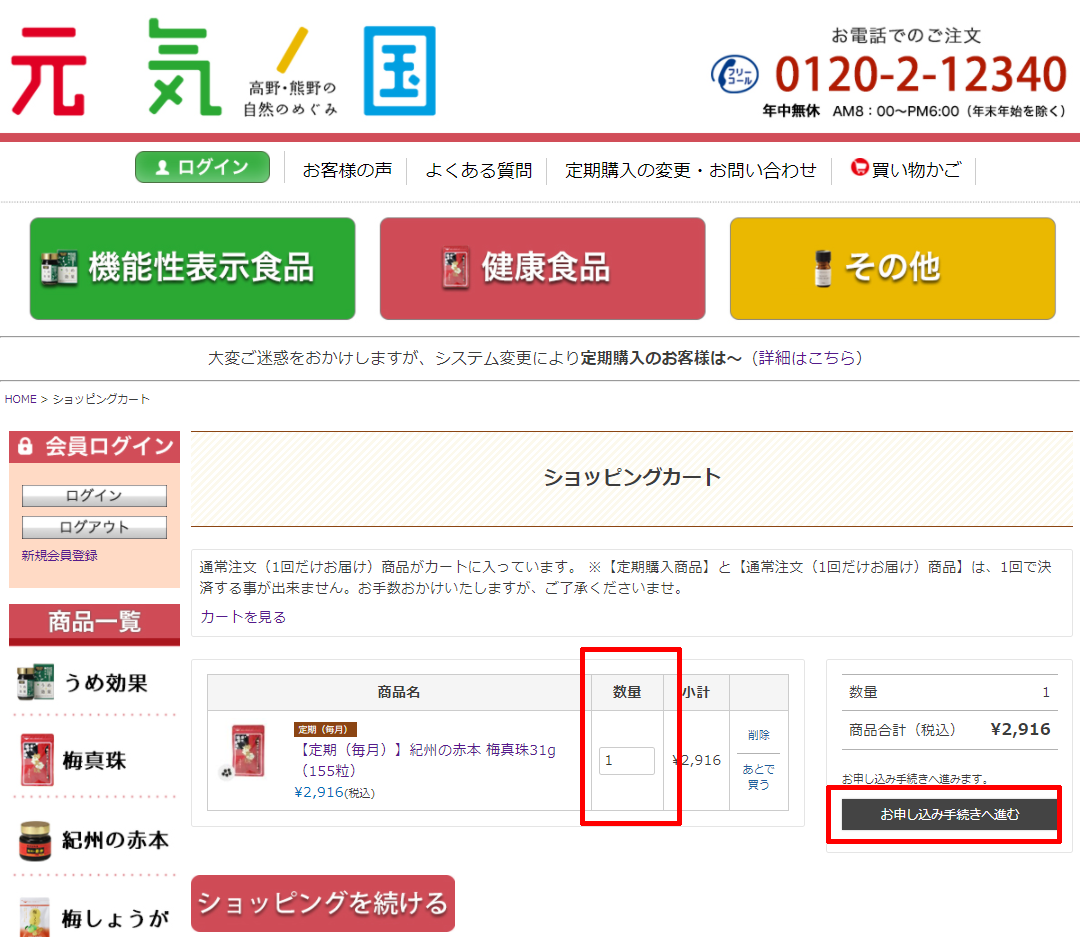Open the 機能性表示食品 category banner
The width and height of the screenshot is (1080, 937).
pyautogui.click(x=192, y=269)
